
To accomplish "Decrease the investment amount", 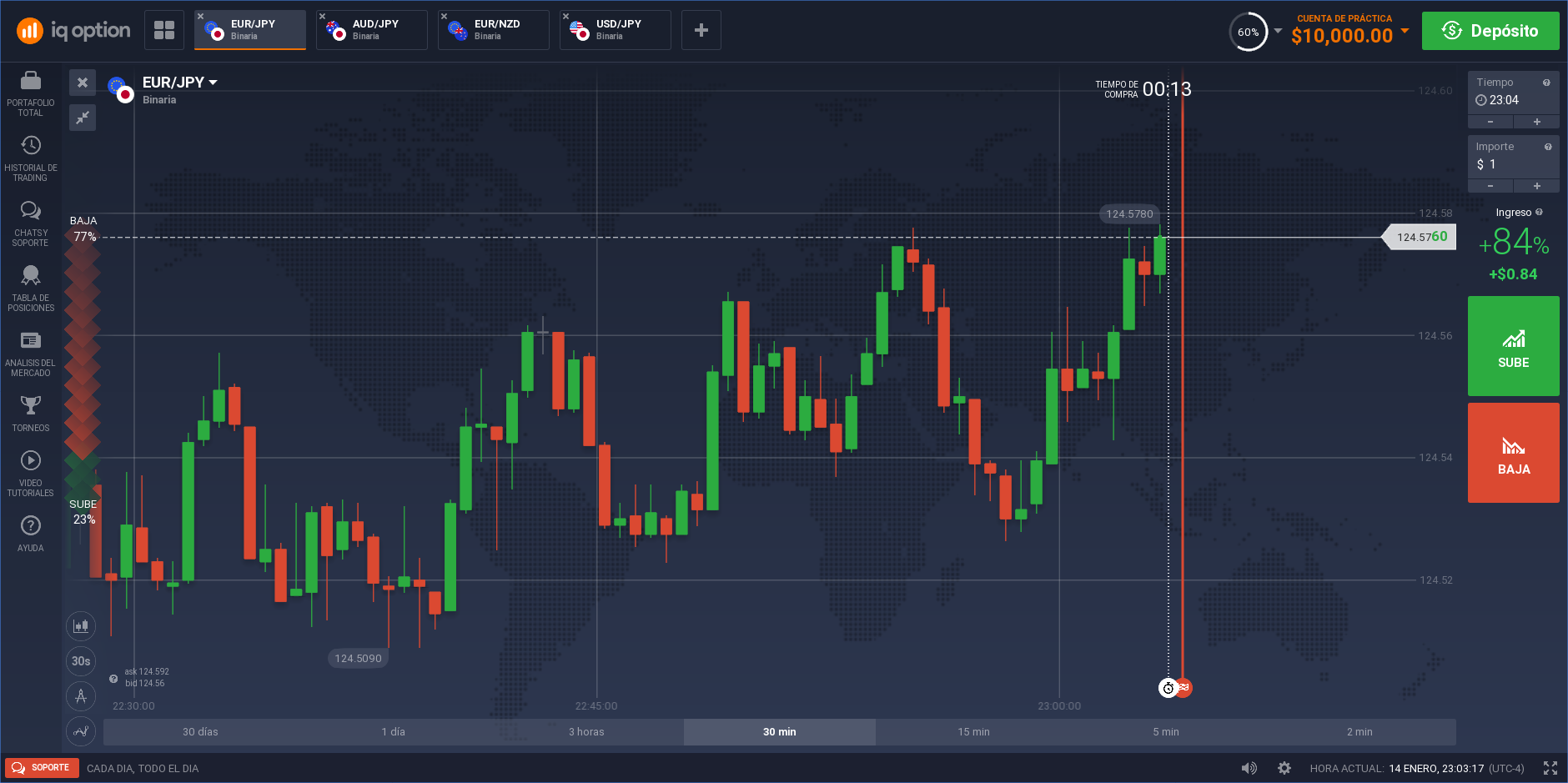I will click(x=1490, y=186).
